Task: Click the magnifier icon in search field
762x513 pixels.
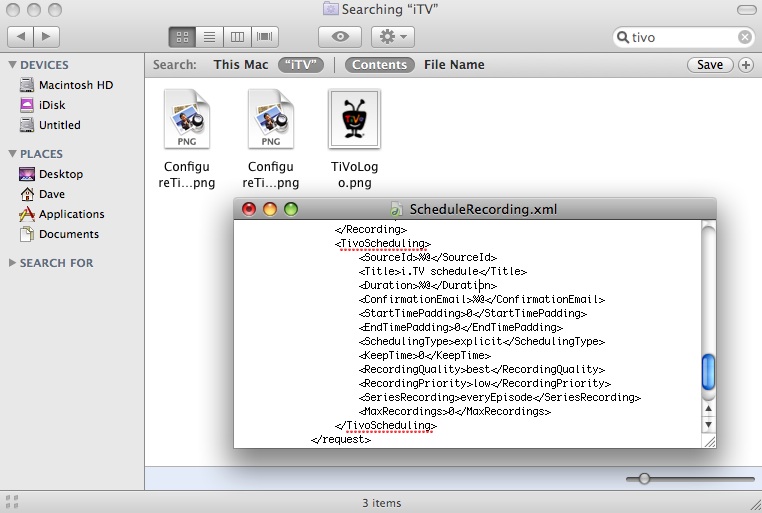Action: point(623,37)
